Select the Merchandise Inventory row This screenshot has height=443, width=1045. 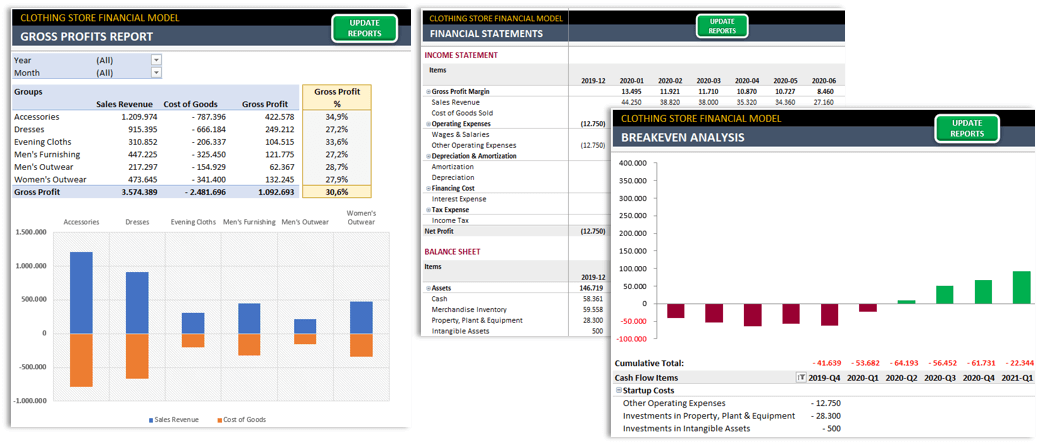[x=469, y=310]
